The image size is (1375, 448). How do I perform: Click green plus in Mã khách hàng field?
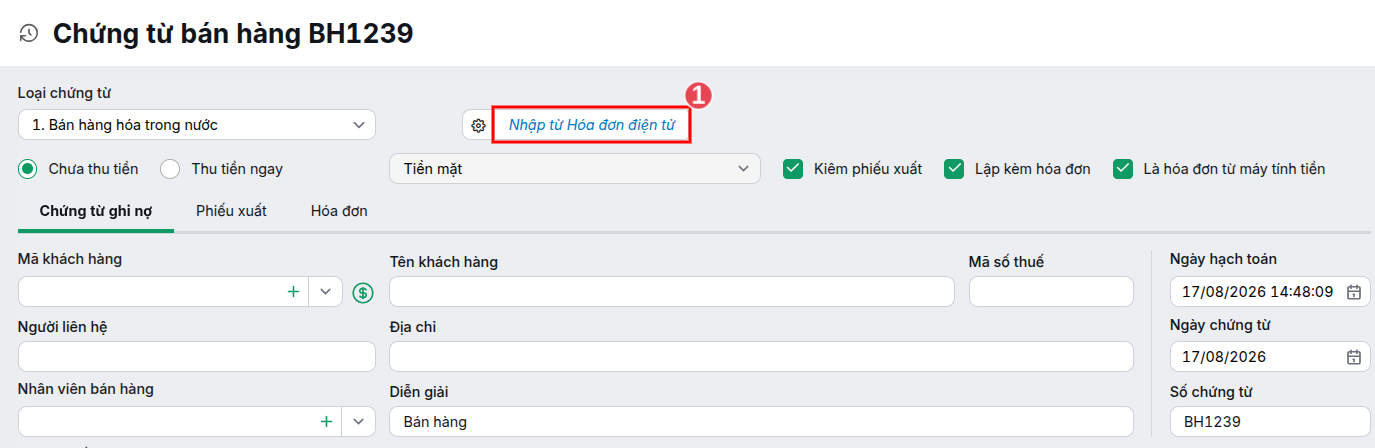point(293,292)
